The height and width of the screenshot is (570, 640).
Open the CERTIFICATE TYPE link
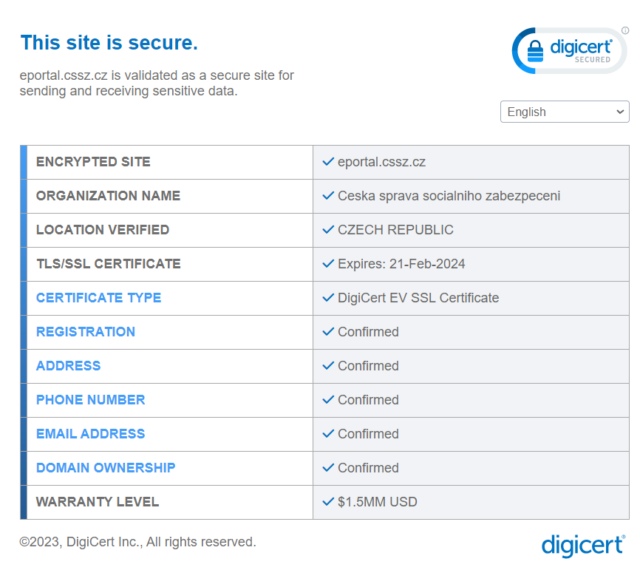click(98, 298)
